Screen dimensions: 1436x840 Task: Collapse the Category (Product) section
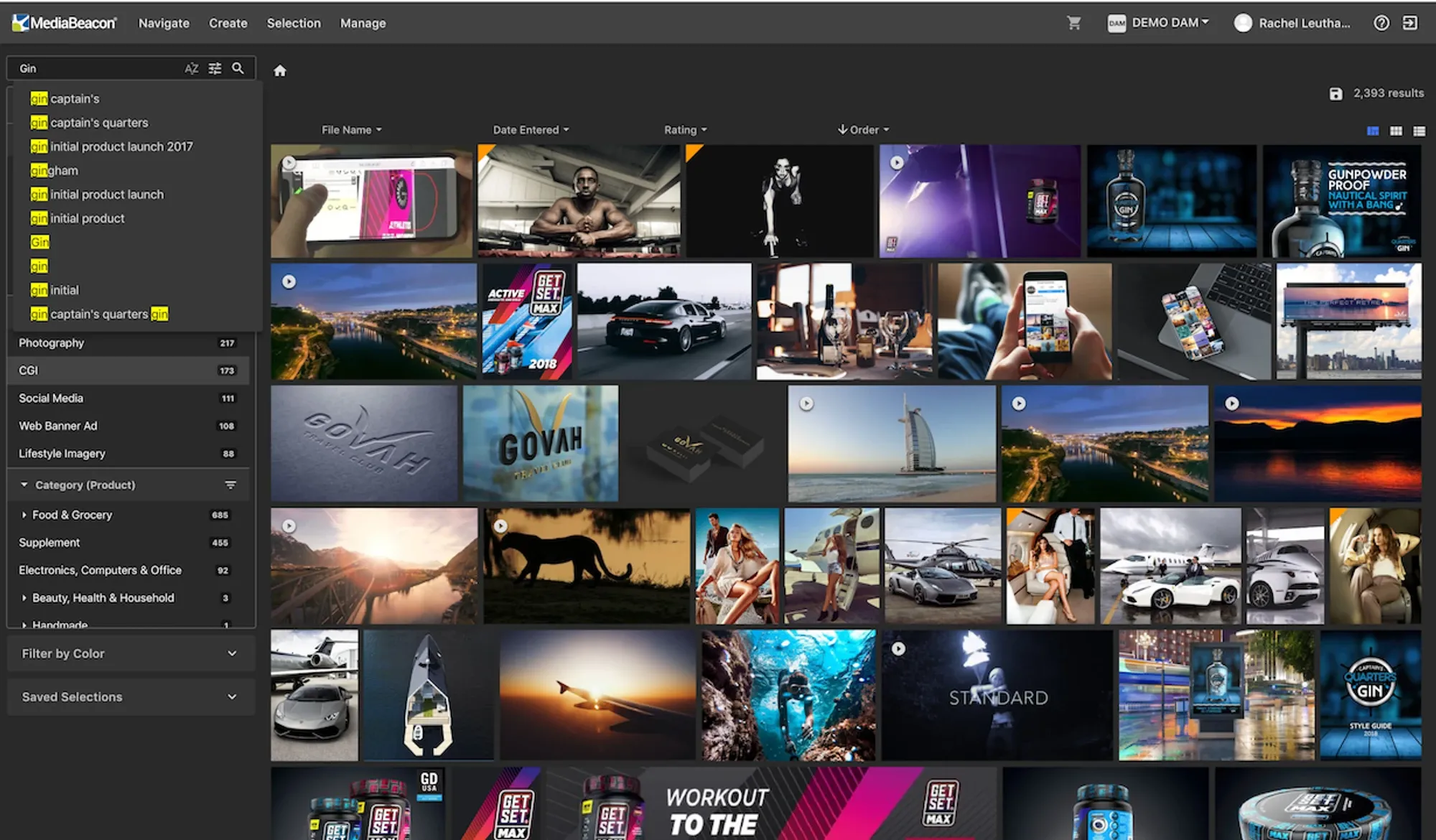24,485
